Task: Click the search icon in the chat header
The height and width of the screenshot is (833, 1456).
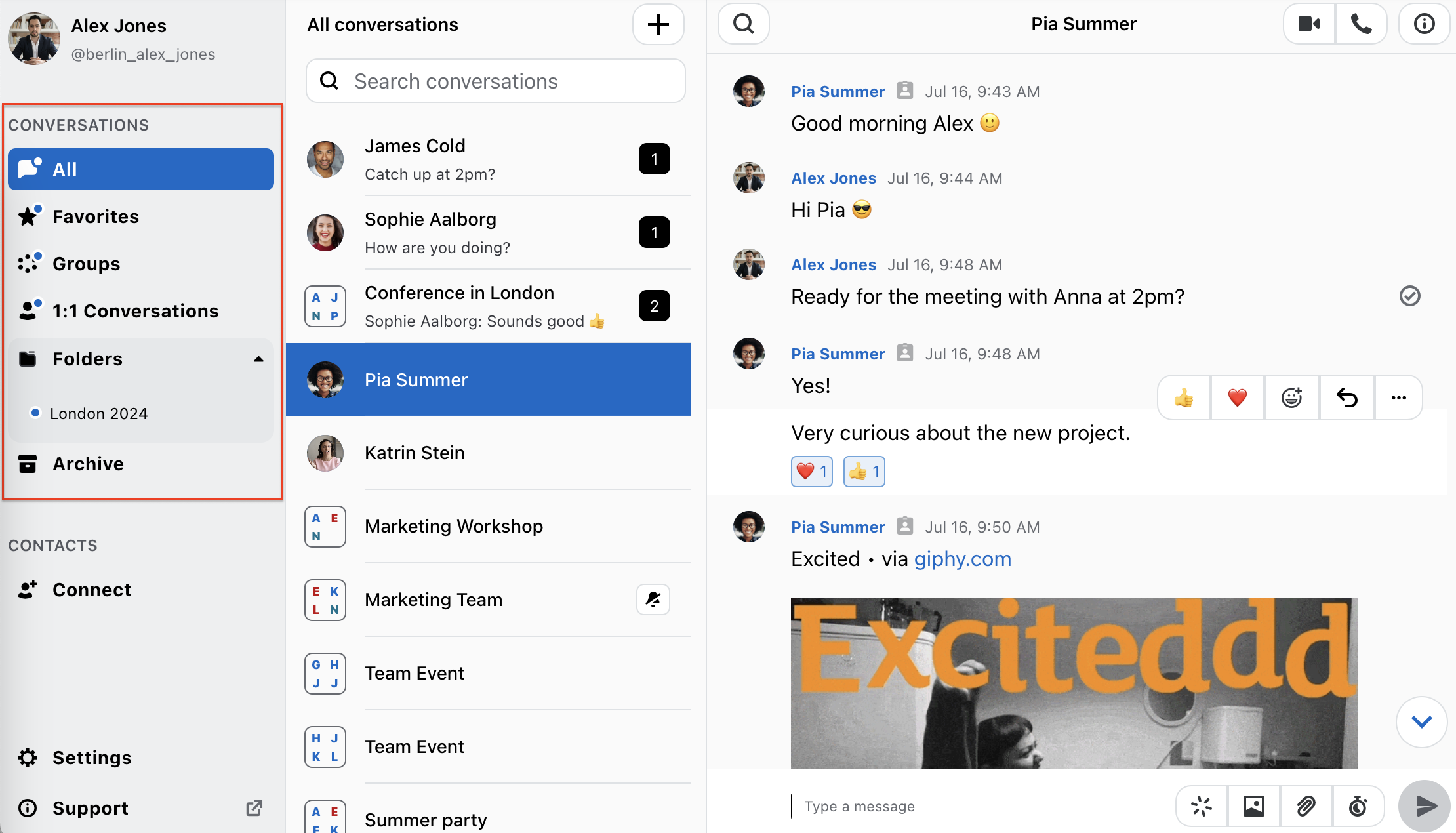Action: [x=744, y=24]
